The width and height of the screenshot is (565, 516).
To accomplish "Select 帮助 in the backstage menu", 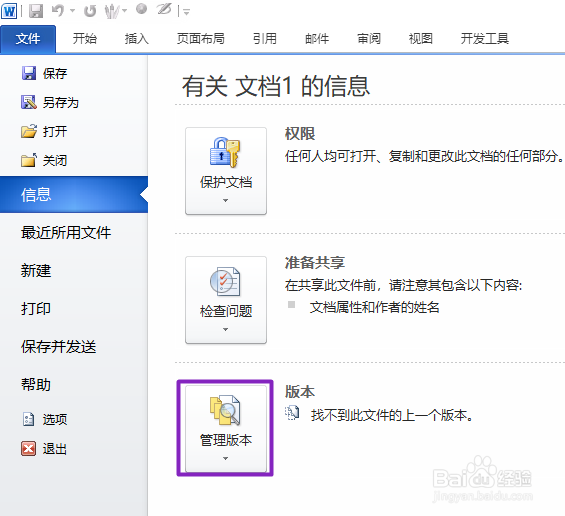I will click(36, 384).
